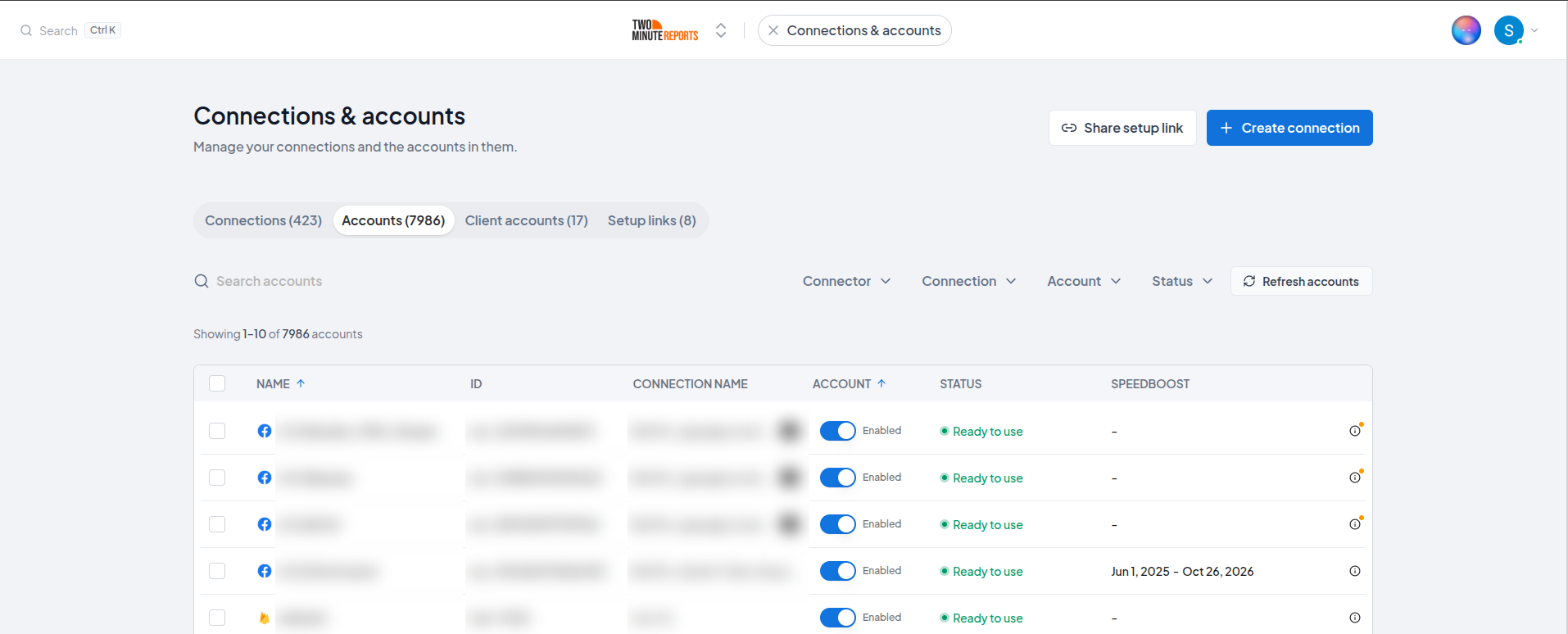The image size is (1568, 634).
Task: Click the info icon in fifth row
Action: [1355, 618]
